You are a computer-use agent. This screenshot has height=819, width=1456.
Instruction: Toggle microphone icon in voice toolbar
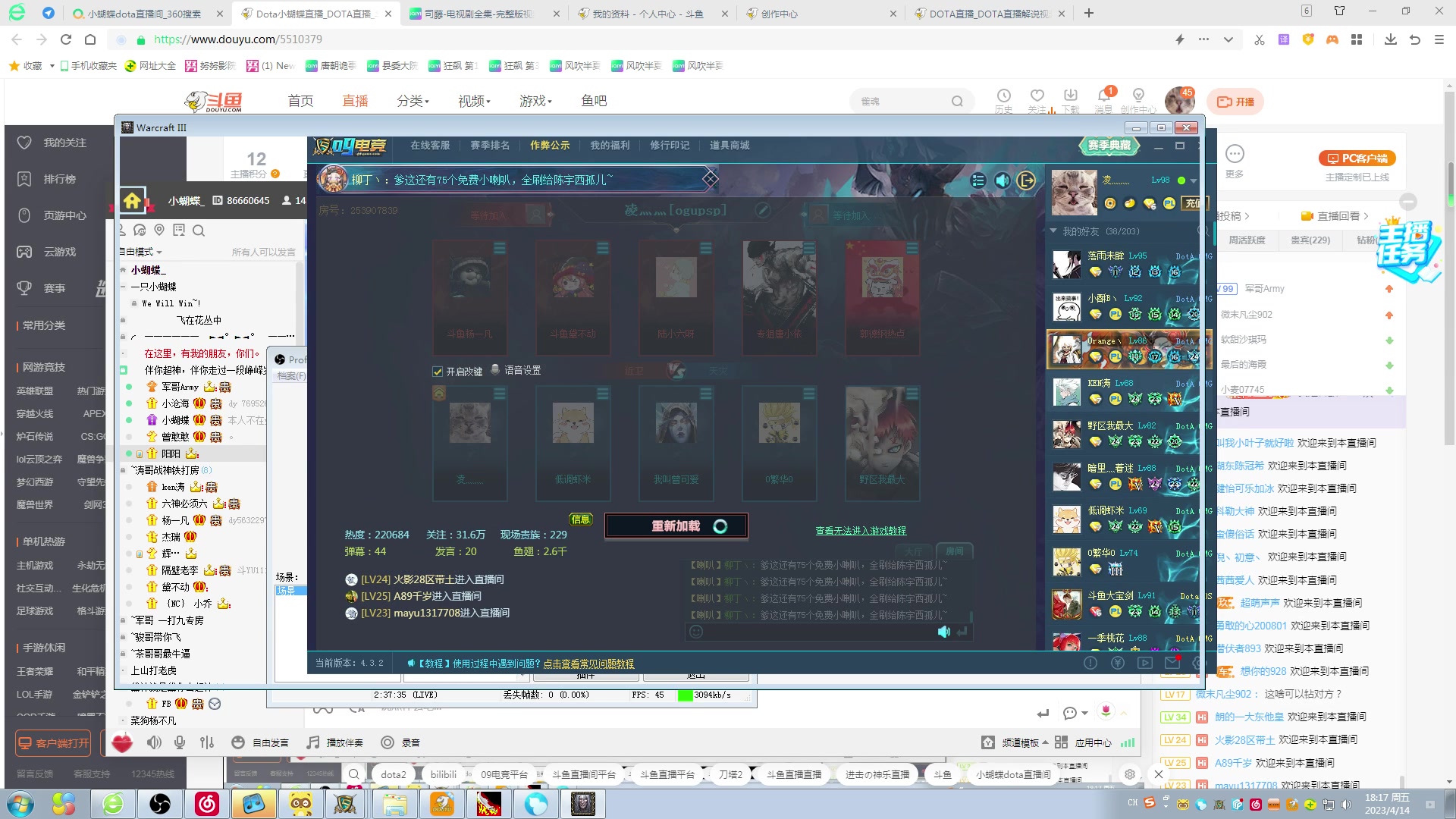[x=180, y=742]
